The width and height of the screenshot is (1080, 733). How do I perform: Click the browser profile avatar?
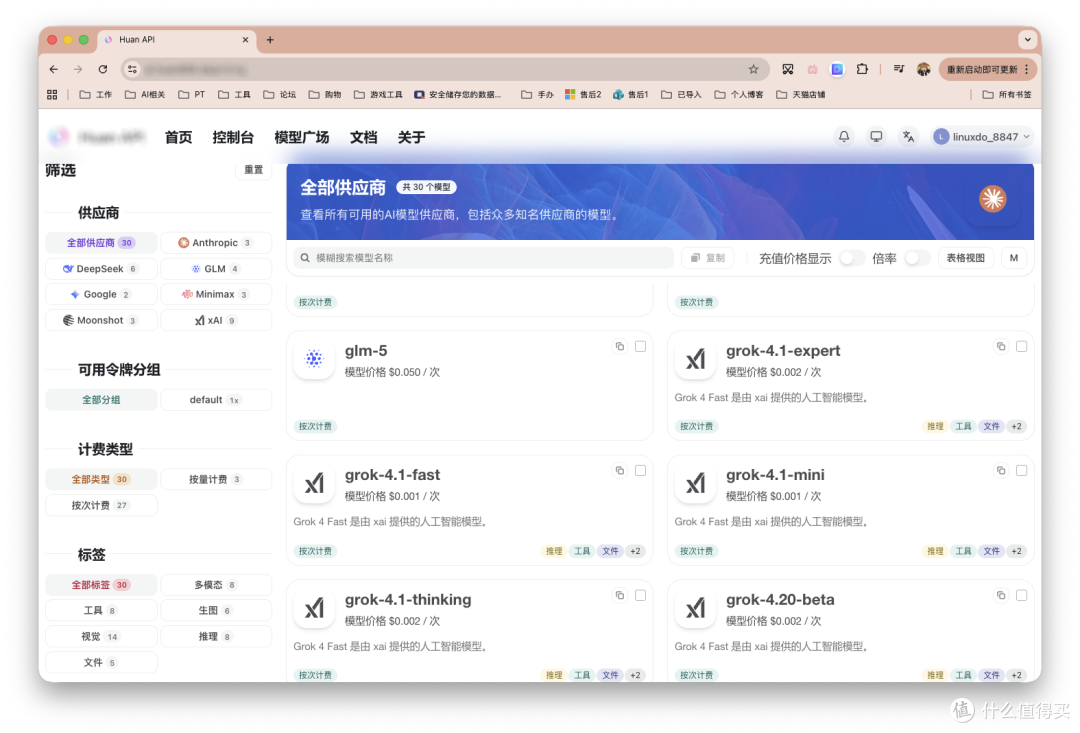[924, 69]
